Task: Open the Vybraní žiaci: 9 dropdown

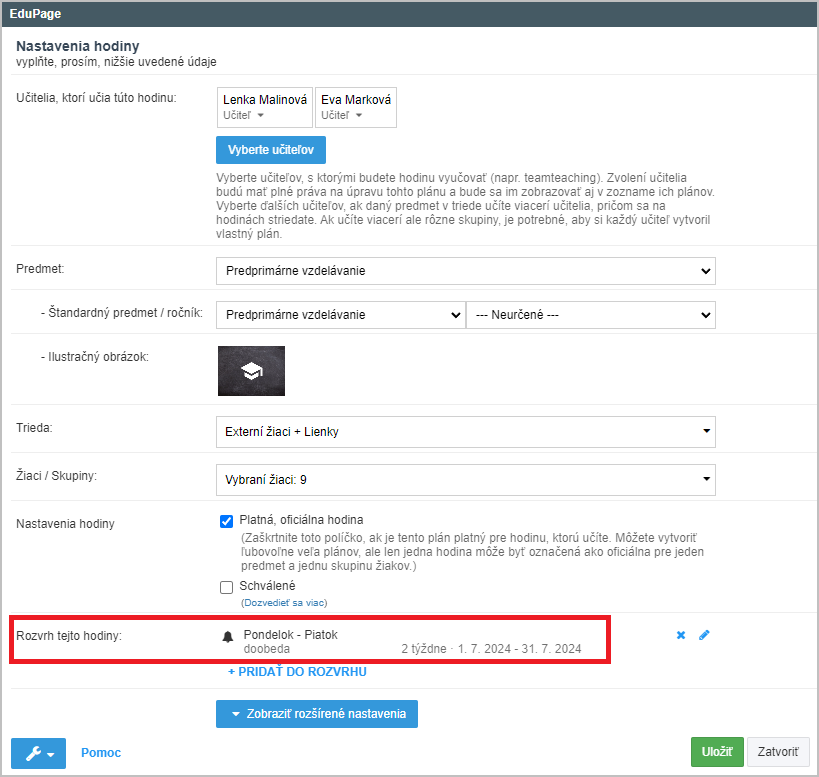Action: [x=466, y=480]
